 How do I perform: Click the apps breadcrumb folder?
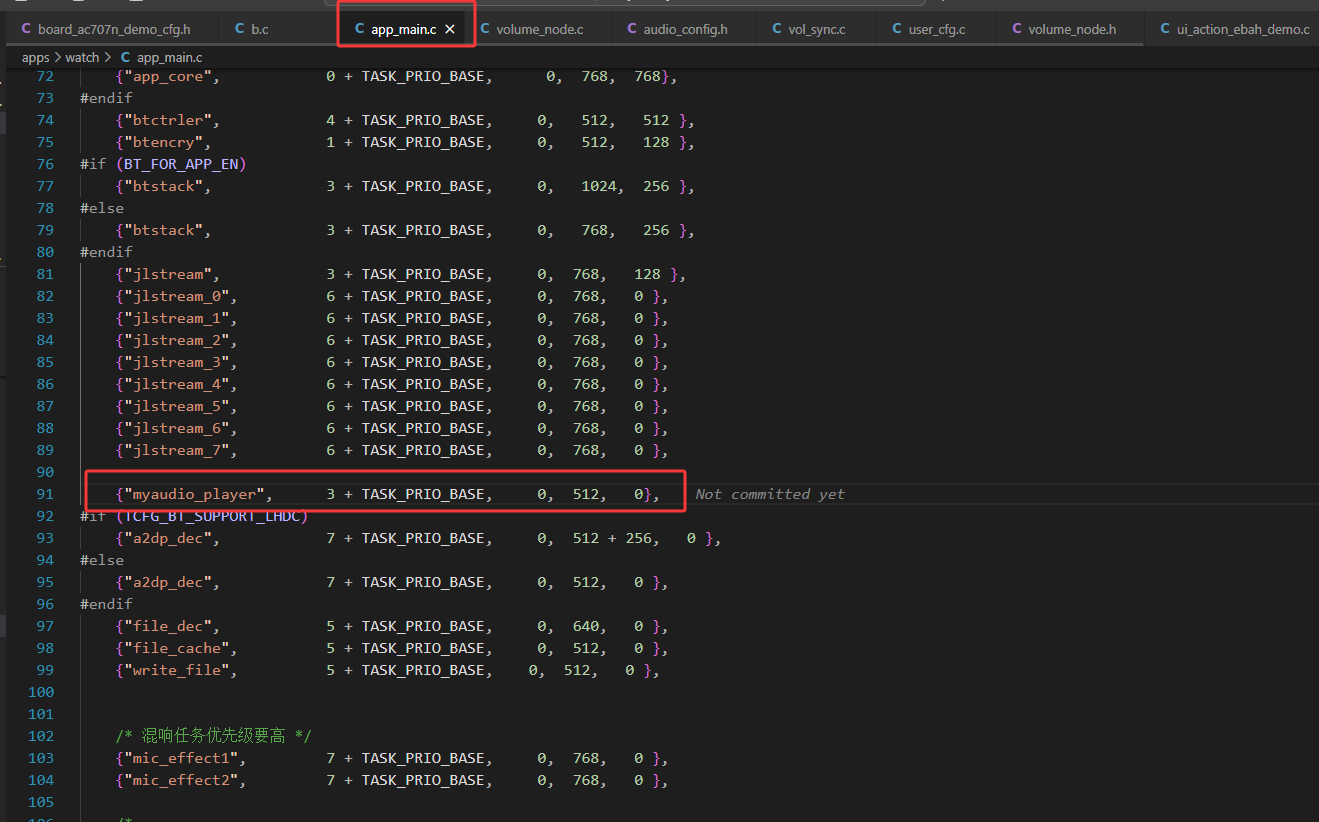(36, 58)
